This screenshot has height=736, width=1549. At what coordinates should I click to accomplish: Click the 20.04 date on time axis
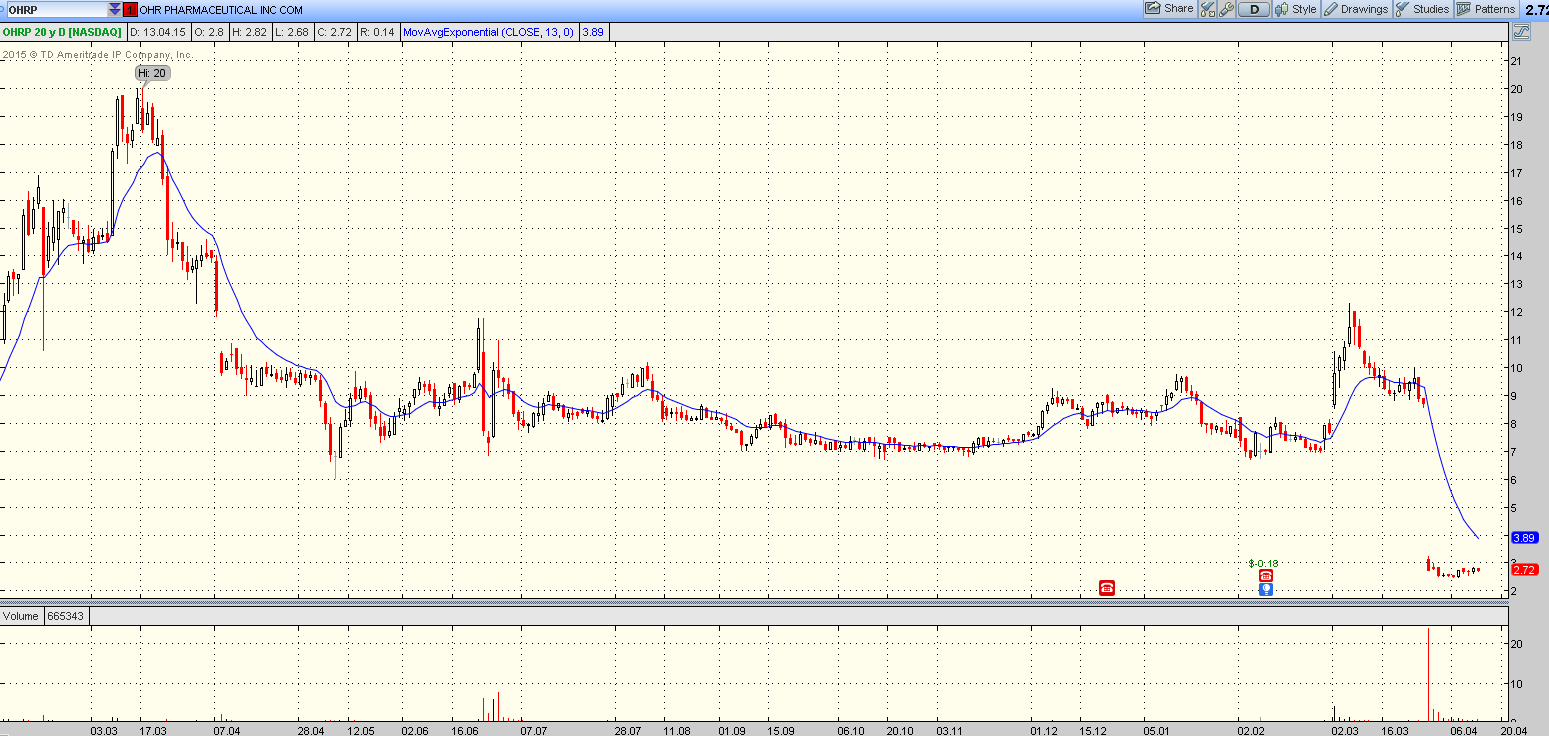pyautogui.click(x=1513, y=731)
